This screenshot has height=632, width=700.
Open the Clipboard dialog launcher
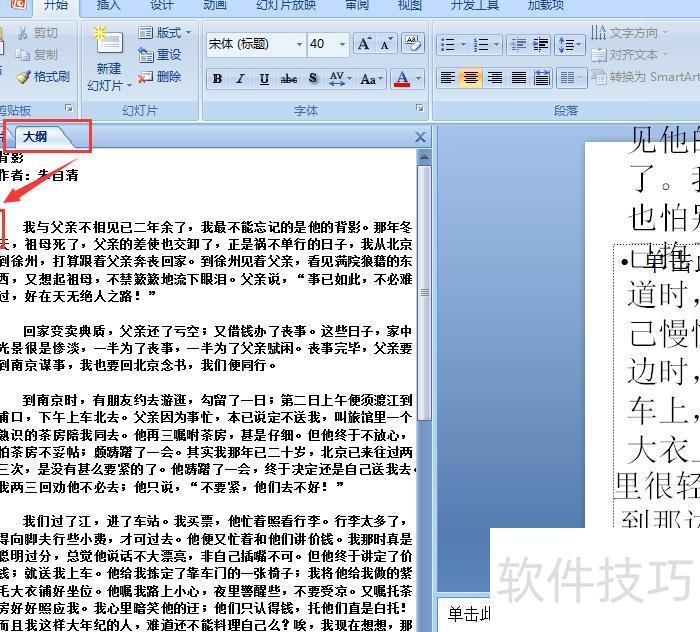[x=68, y=108]
